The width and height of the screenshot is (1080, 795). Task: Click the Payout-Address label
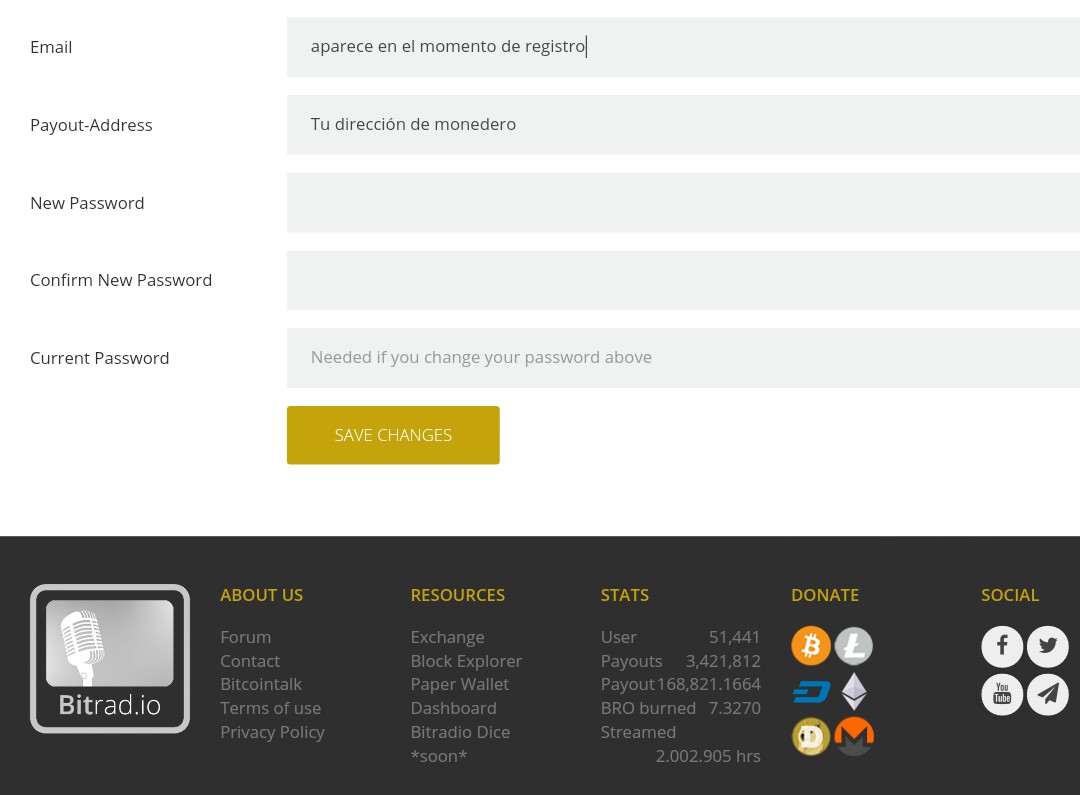[92, 125]
